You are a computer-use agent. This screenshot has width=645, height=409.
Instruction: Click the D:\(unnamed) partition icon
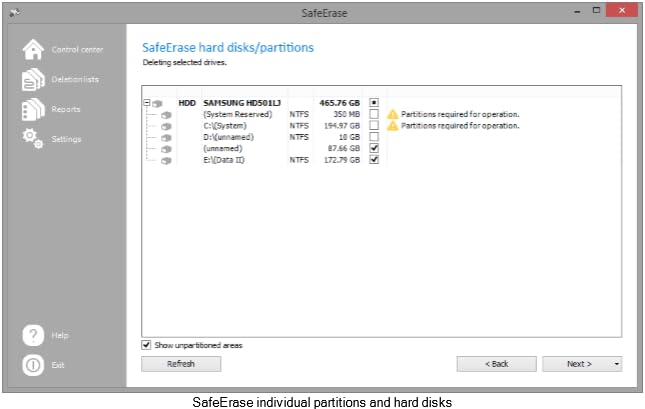166,138
